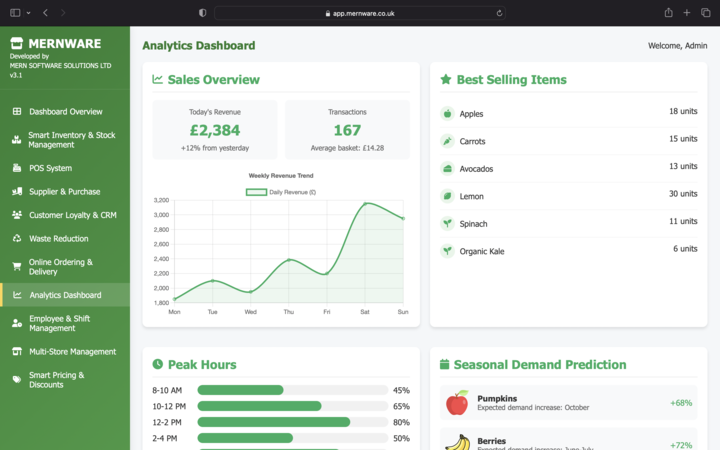
Task: Click the 12-2 PM progress bar
Action: point(292,422)
